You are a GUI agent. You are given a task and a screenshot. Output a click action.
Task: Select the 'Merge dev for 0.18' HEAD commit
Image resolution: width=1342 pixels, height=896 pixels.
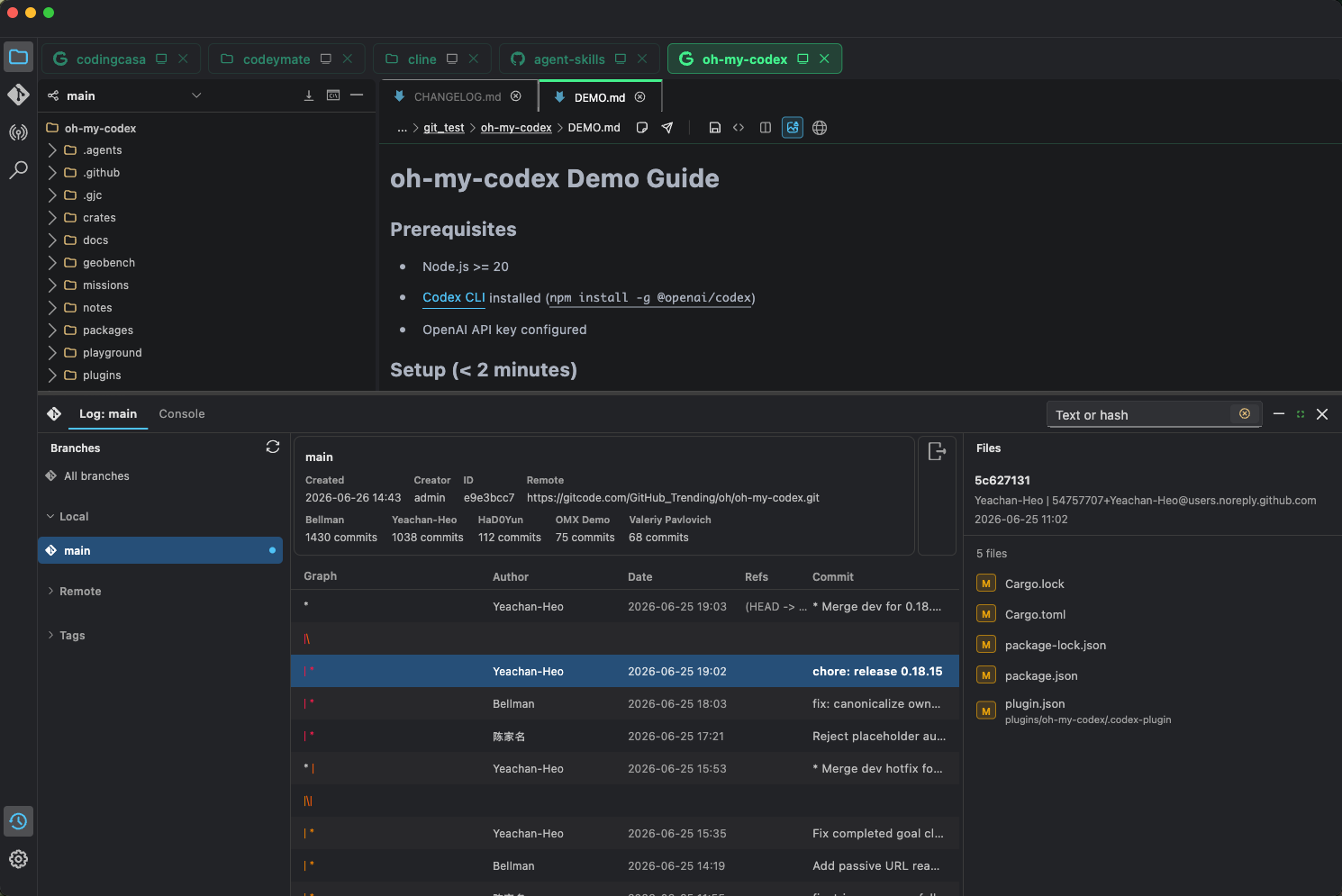tap(625, 606)
